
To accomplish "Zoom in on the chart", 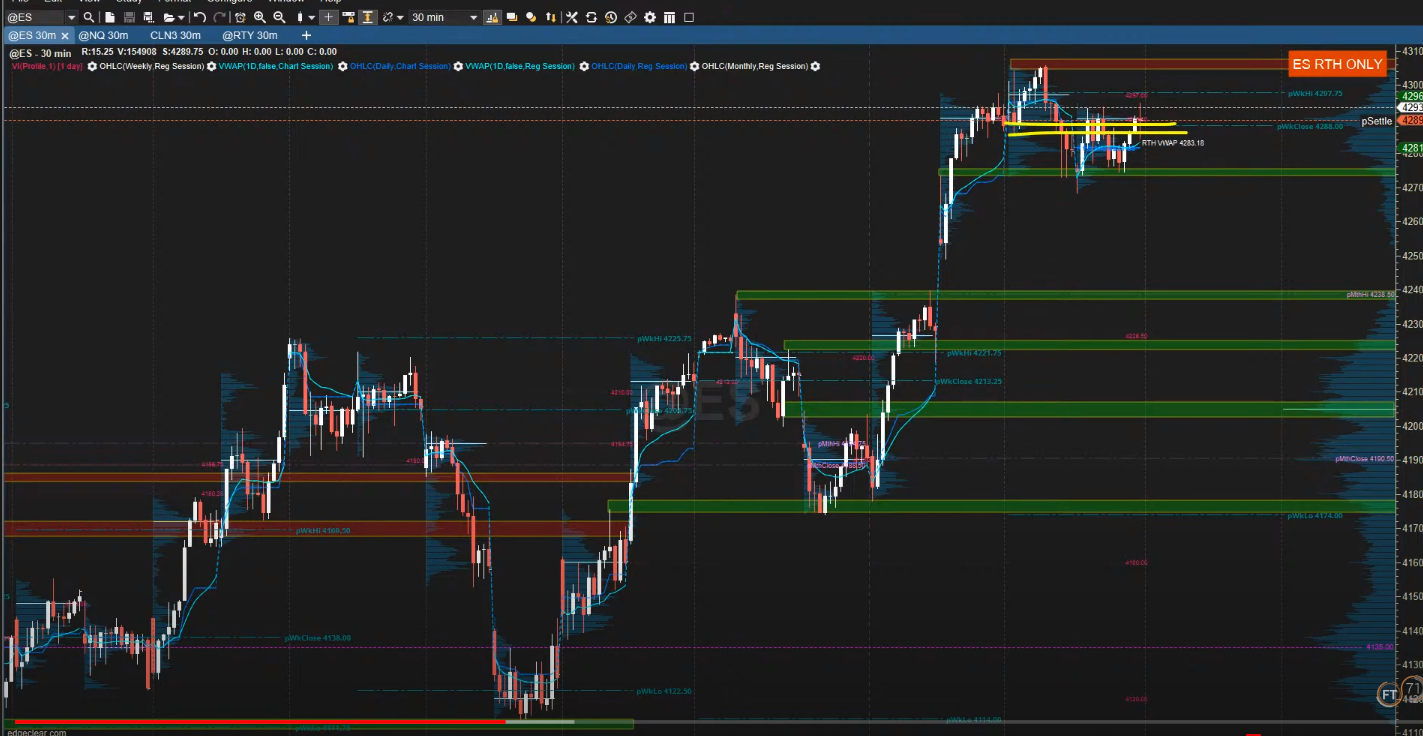I will (x=260, y=17).
